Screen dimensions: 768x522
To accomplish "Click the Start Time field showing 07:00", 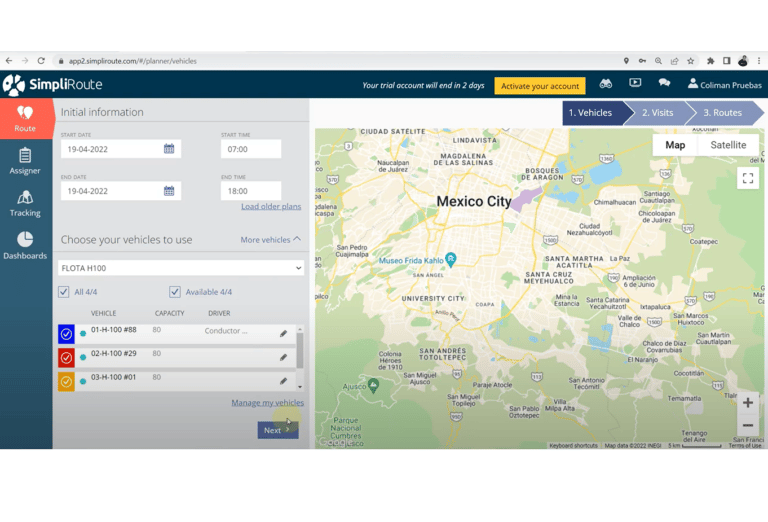I will pos(250,149).
